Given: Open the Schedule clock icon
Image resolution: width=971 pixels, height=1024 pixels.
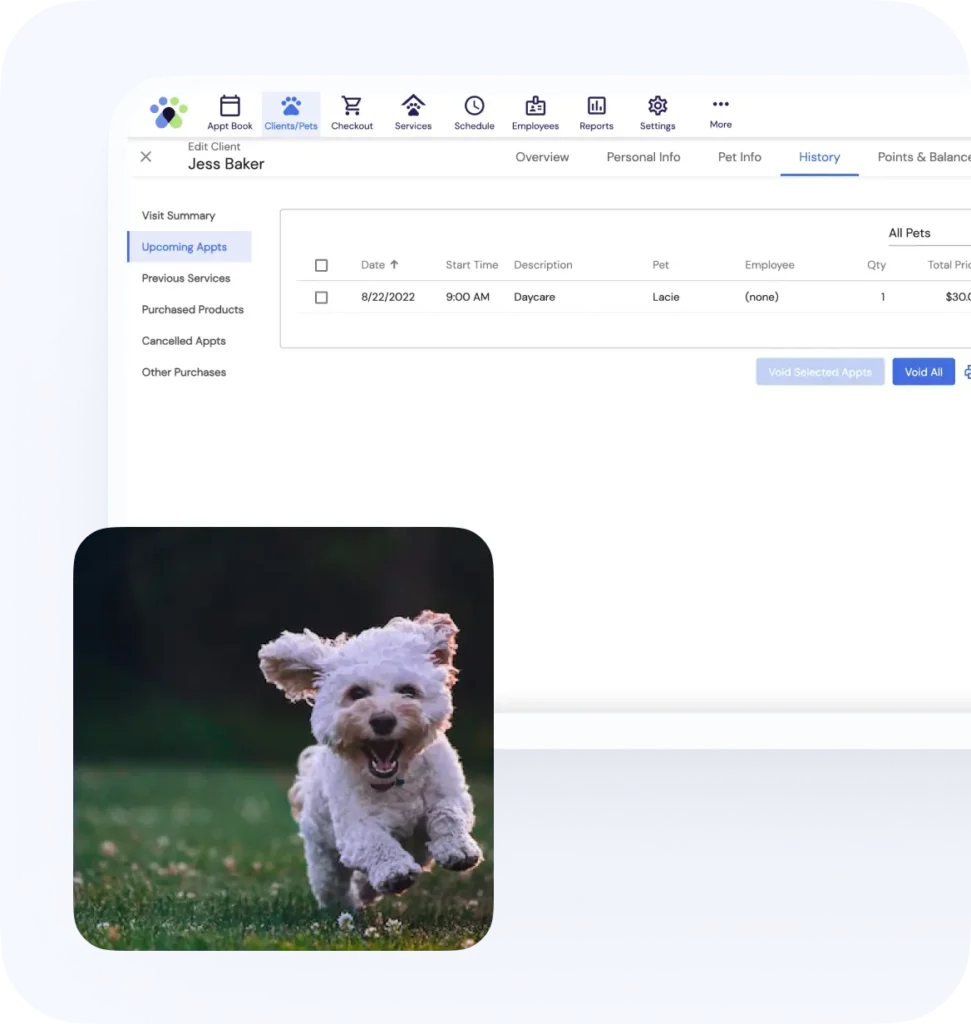Looking at the screenshot, I should point(474,106).
